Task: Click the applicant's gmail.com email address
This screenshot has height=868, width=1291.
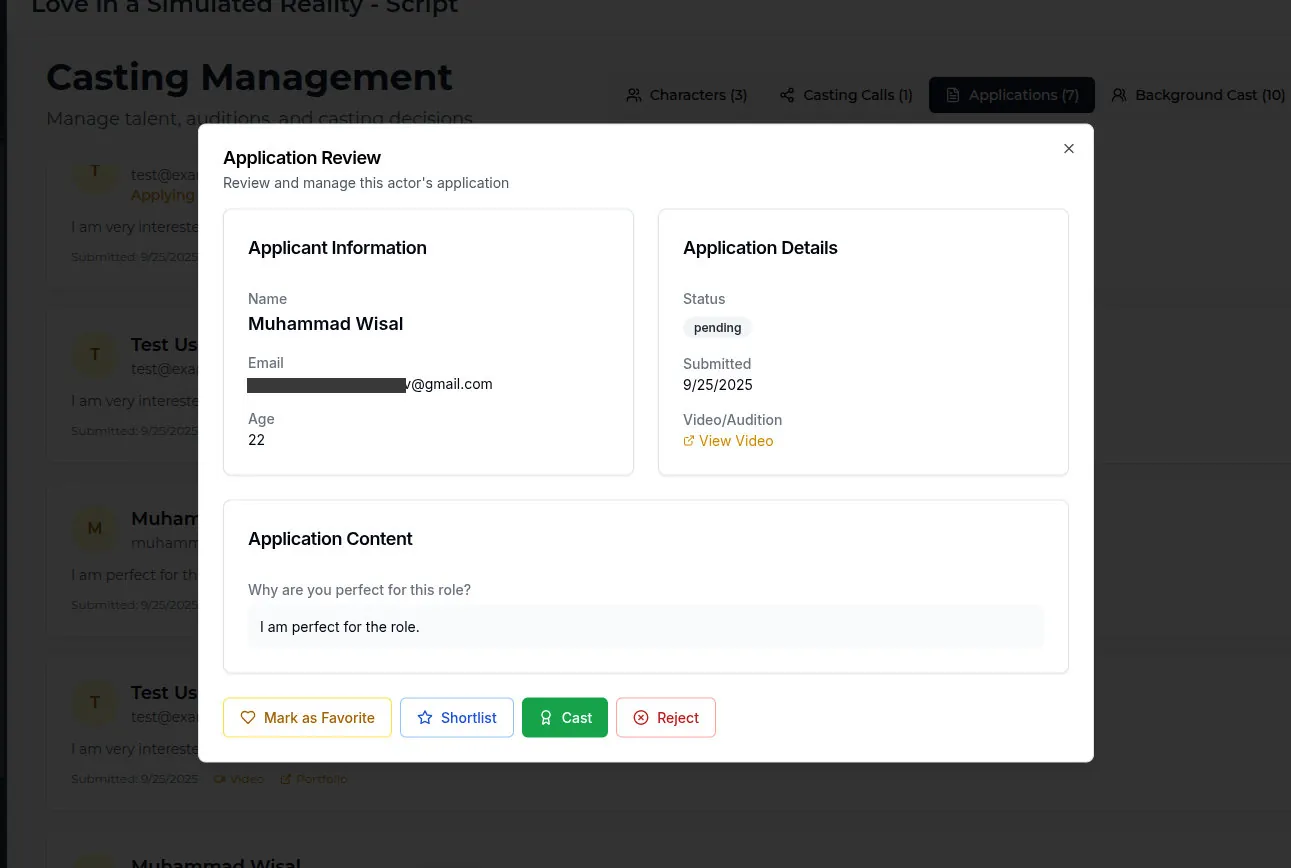Action: tap(370, 384)
